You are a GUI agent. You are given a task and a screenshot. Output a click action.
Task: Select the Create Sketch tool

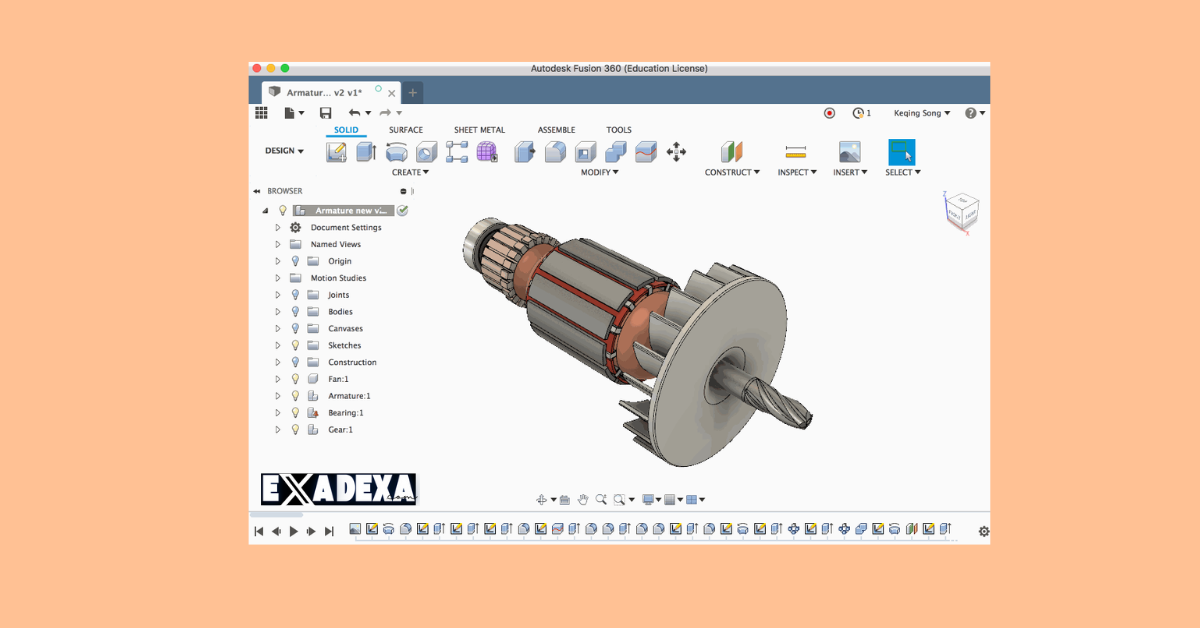point(335,152)
